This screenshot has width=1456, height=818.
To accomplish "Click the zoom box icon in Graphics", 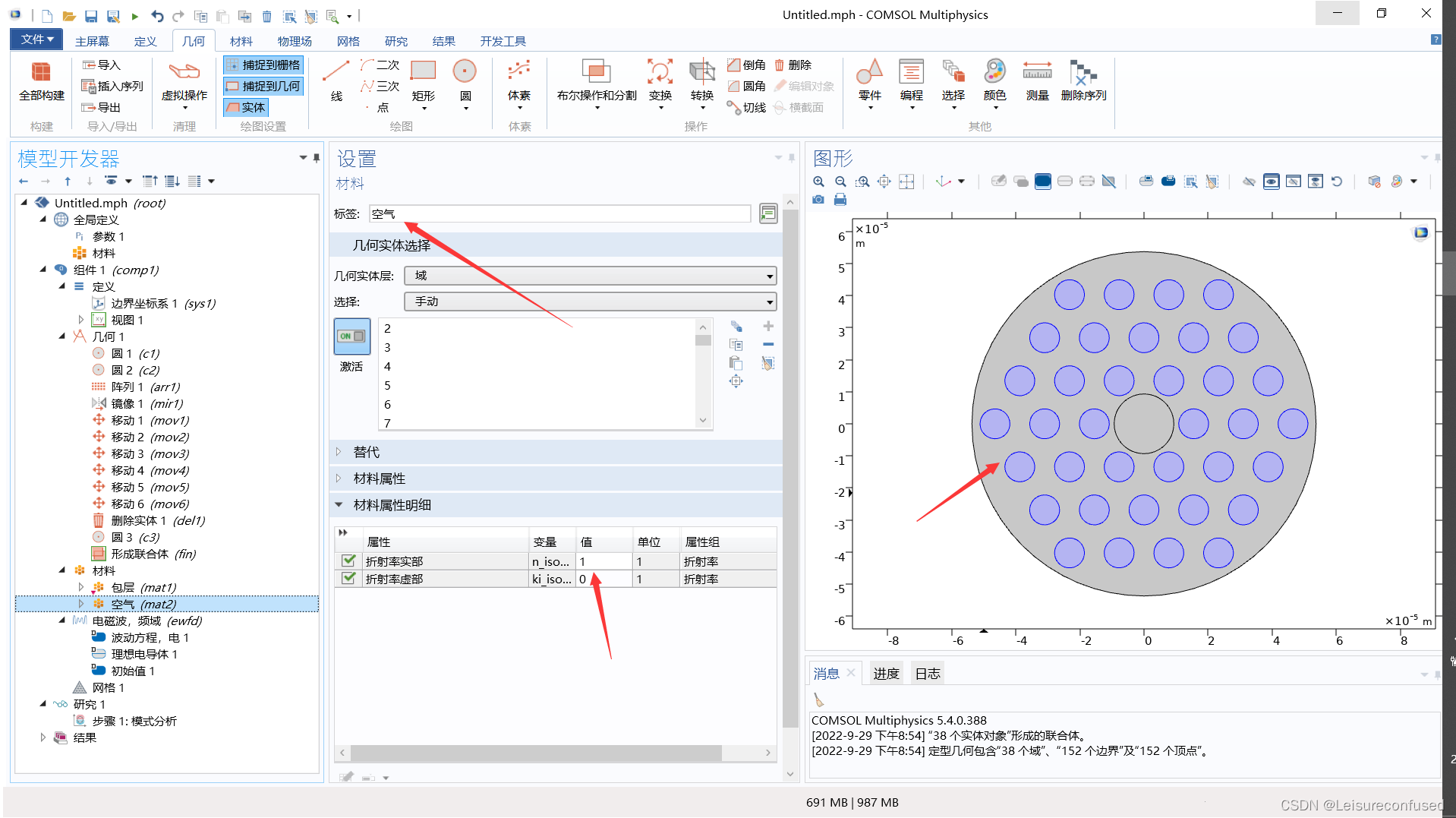I will [x=862, y=182].
